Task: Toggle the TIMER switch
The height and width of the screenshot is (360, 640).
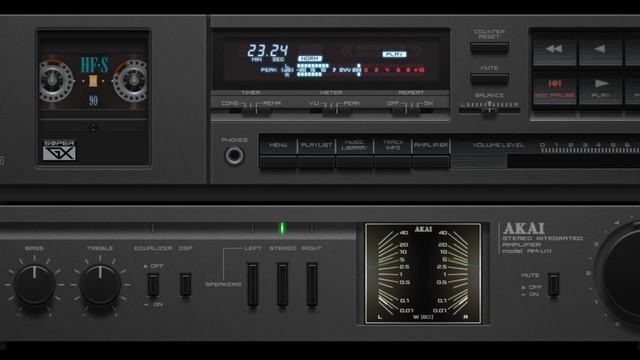Action: click(x=256, y=110)
